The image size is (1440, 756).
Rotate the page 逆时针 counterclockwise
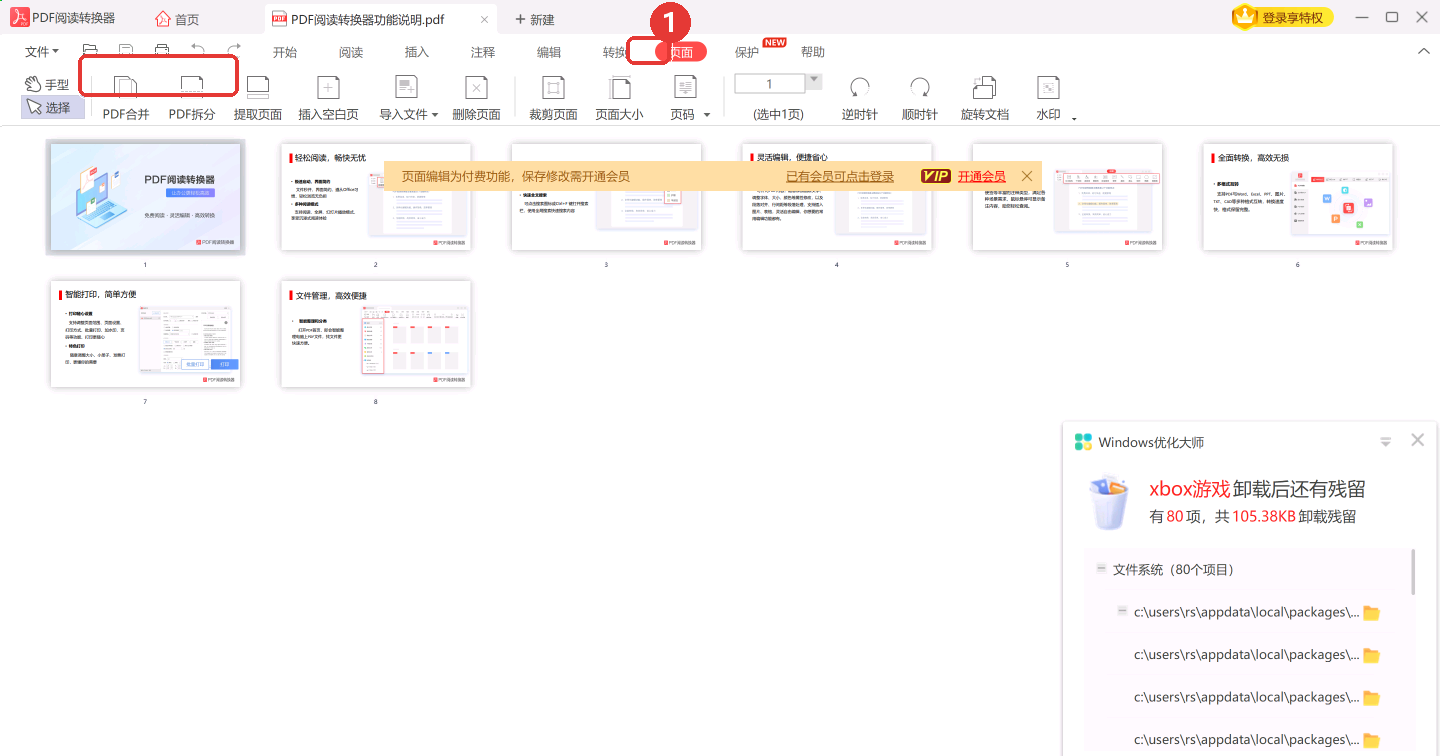click(860, 99)
